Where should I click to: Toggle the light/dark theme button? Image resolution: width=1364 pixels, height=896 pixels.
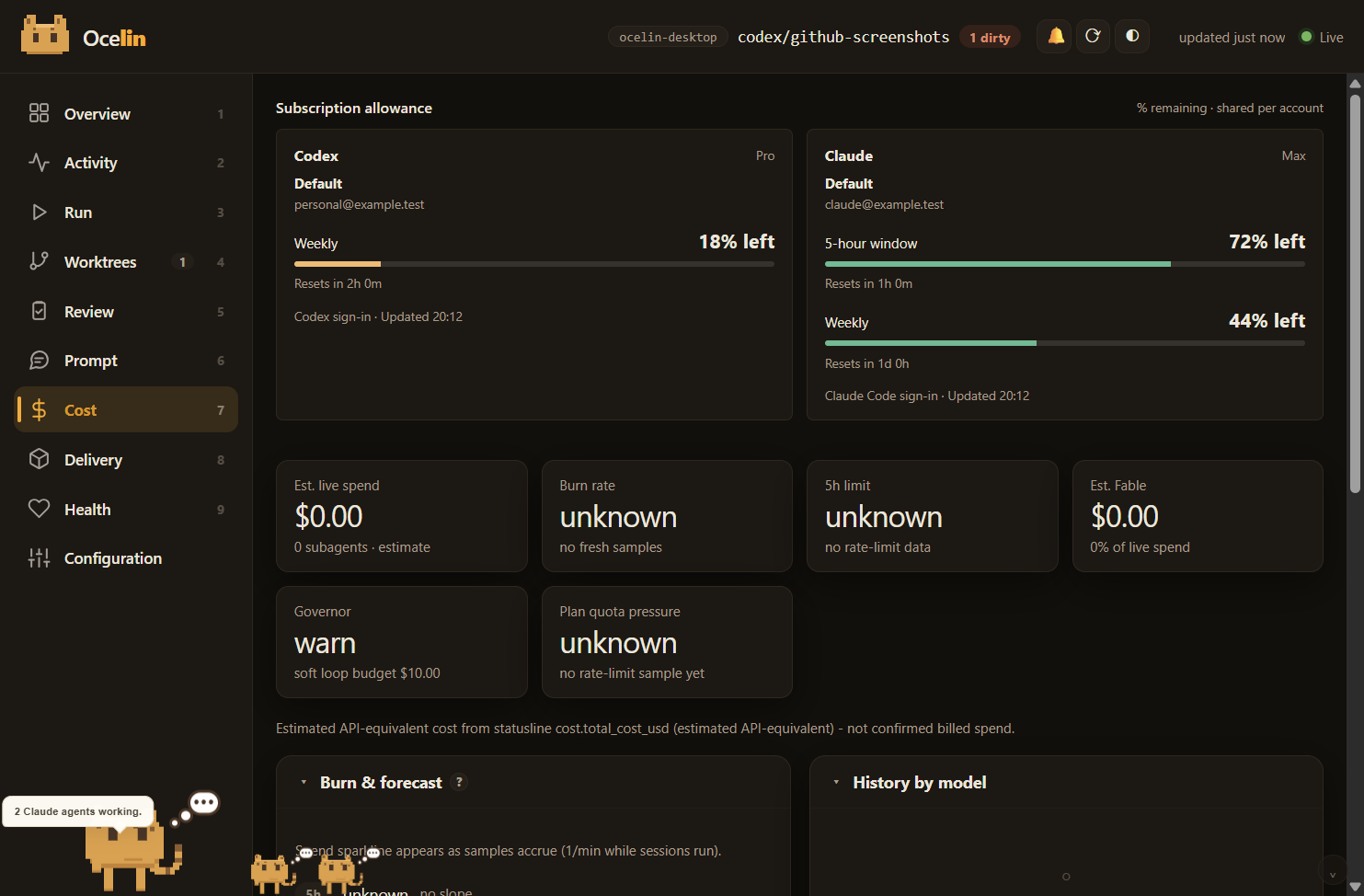[x=1132, y=36]
